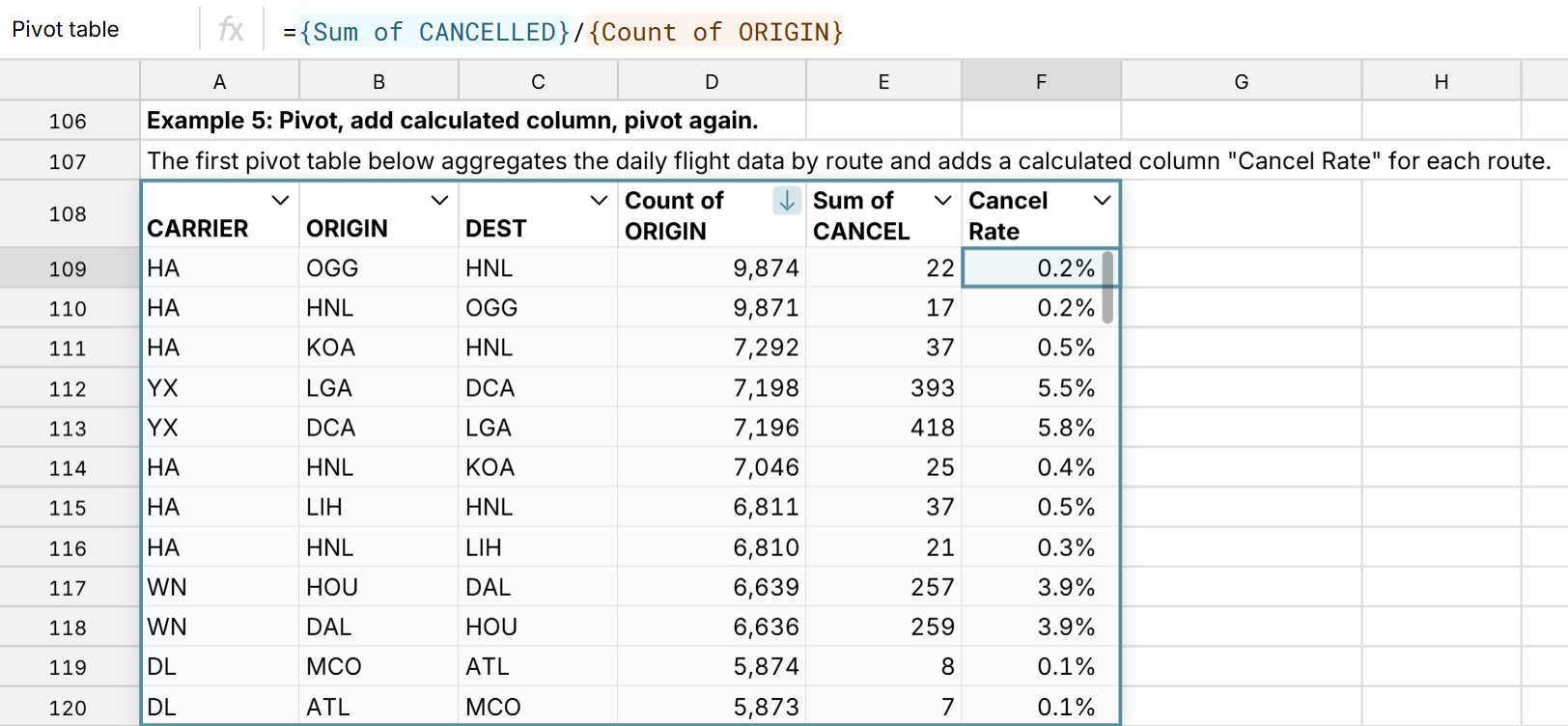
Task: Select the 5.8% cancel rate cell for DCA-LGA
Action: tap(1041, 428)
